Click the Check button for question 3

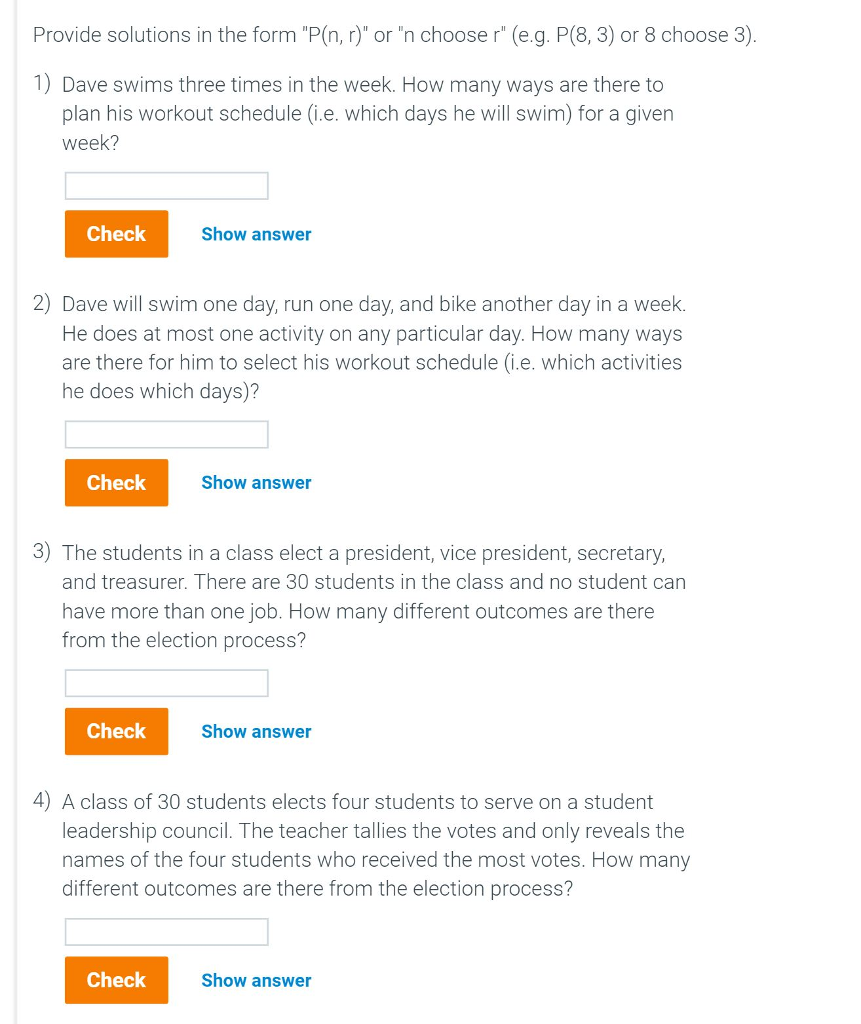click(x=116, y=731)
